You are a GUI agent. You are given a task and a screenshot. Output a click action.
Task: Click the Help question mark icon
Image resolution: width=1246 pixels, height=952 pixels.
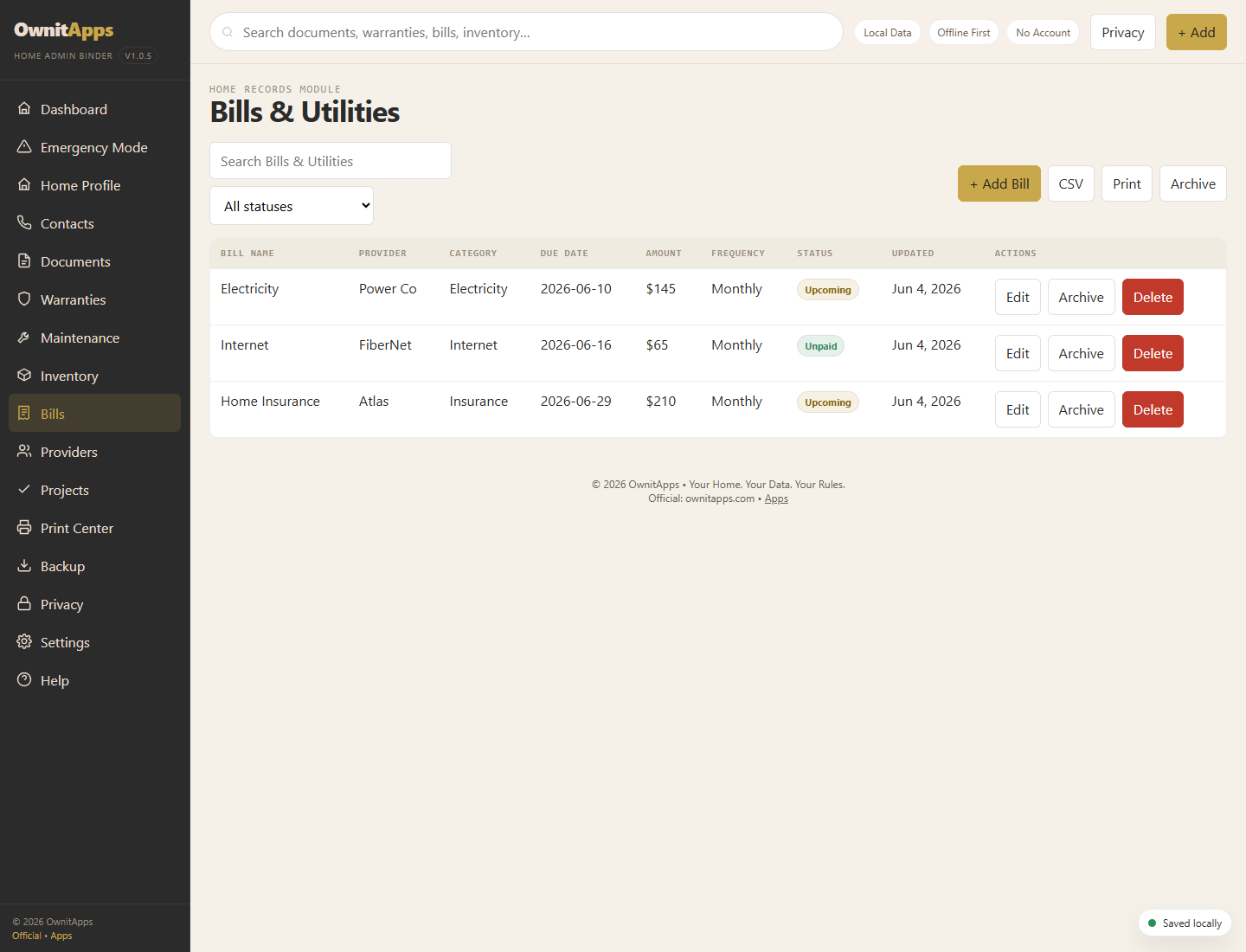point(24,680)
